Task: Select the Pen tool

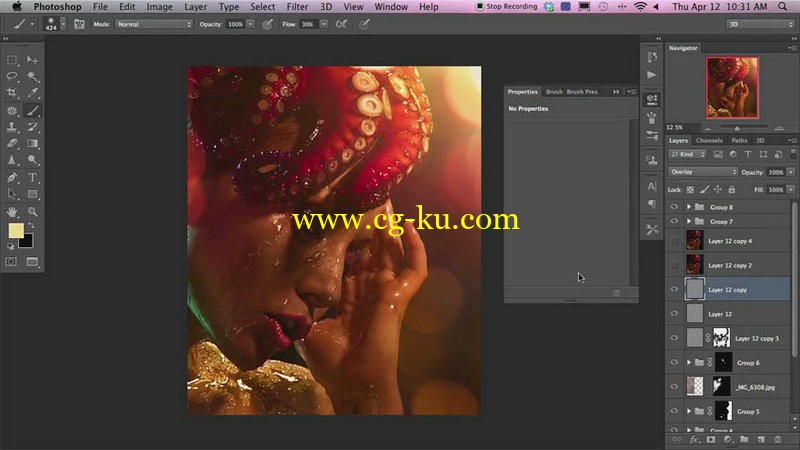Action: tap(12, 178)
